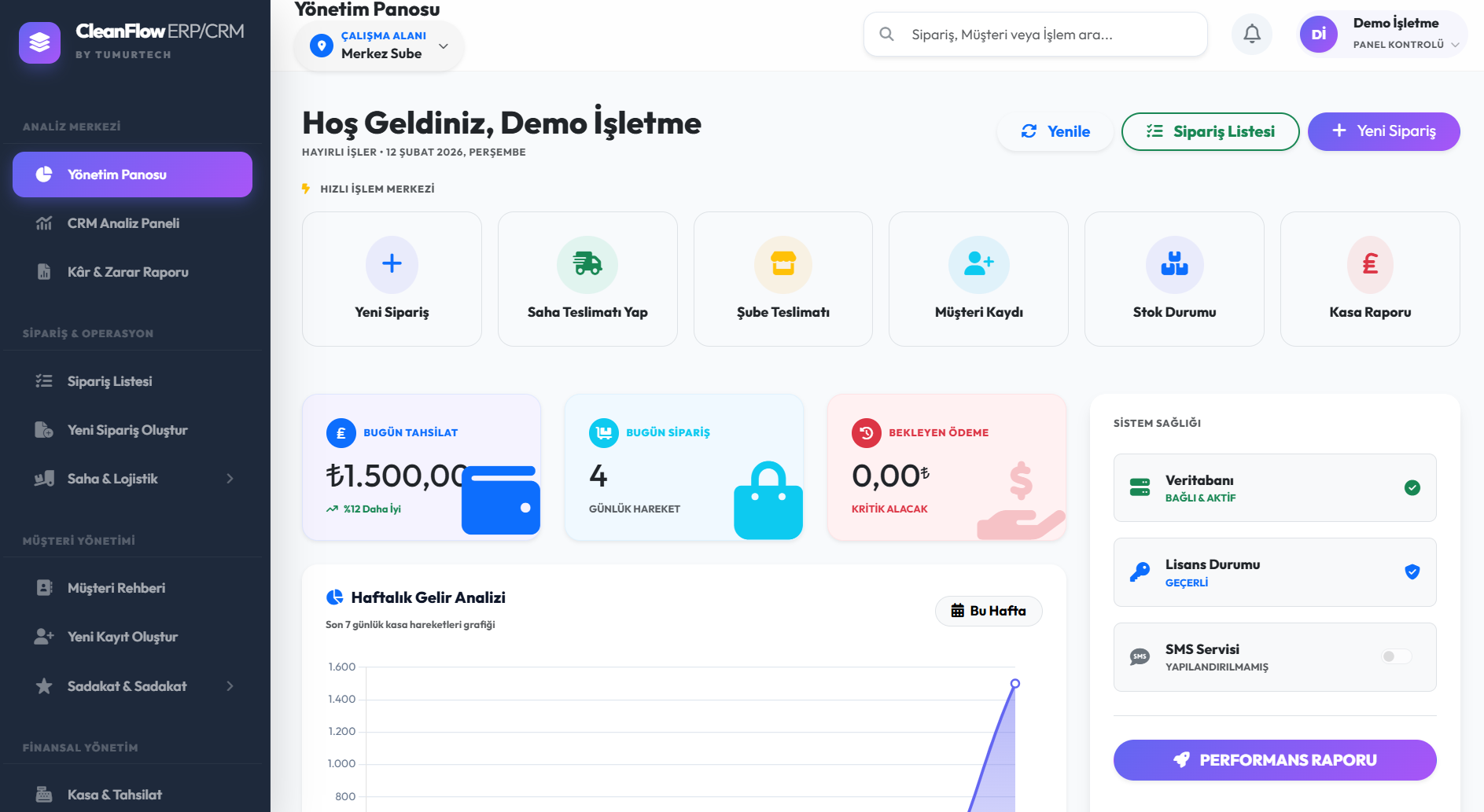The width and height of the screenshot is (1484, 812).
Task: Toggle the SMS Servisi switch
Action: click(x=1397, y=656)
